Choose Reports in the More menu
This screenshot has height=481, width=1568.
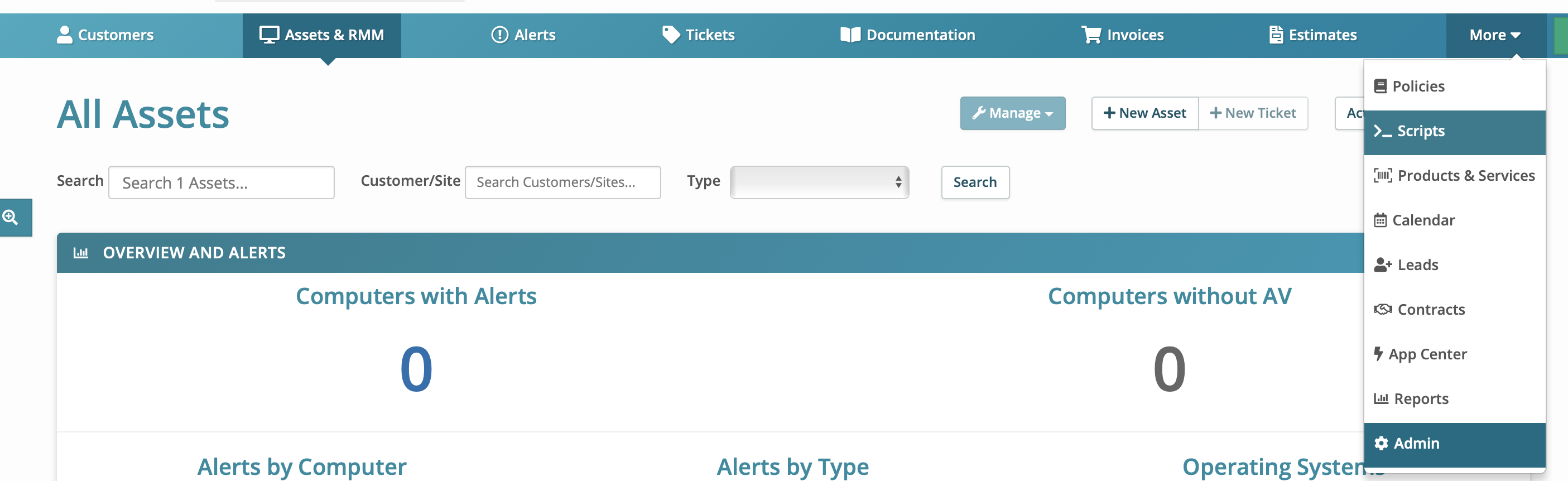pyautogui.click(x=1455, y=399)
